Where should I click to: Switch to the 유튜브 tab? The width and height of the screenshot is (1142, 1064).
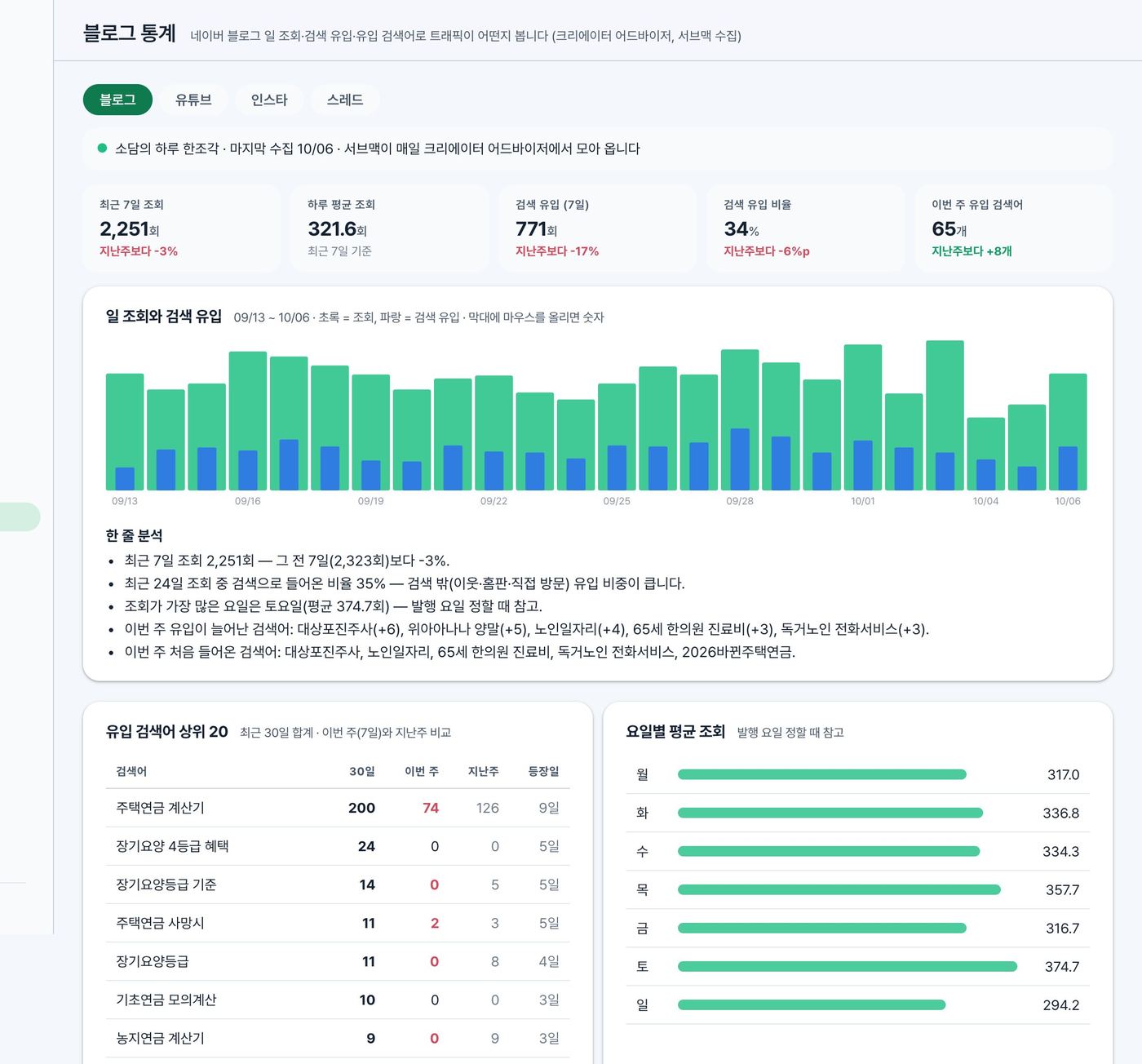[x=193, y=100]
